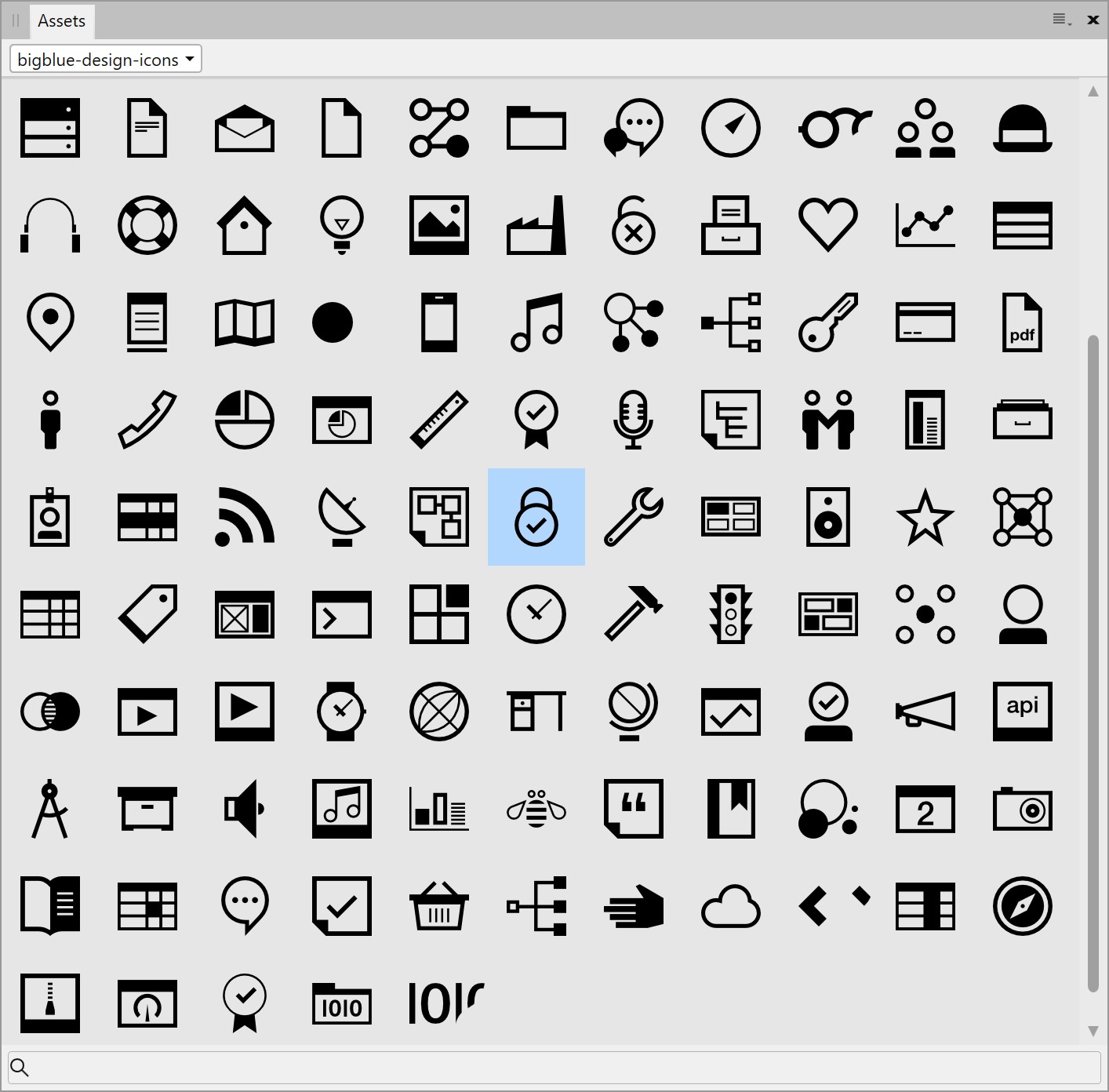Click the scrollbar up arrow
The image size is (1109, 1092).
[x=1093, y=91]
